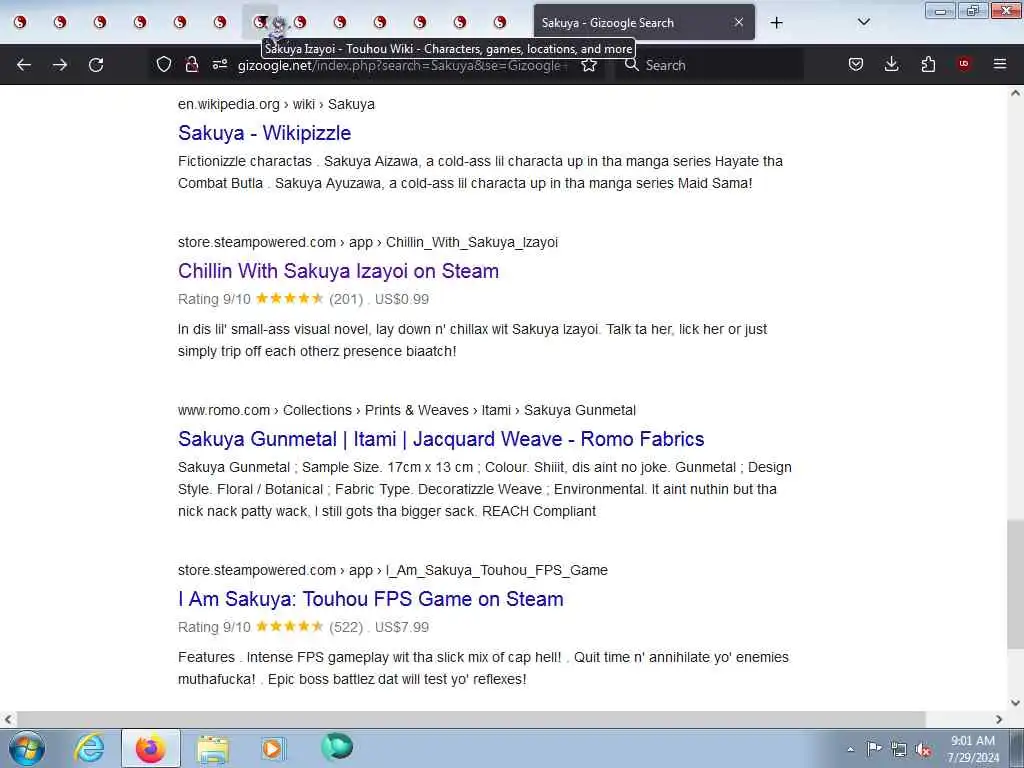This screenshot has height=768, width=1024.
Task: Go forward one page
Action: (x=60, y=65)
